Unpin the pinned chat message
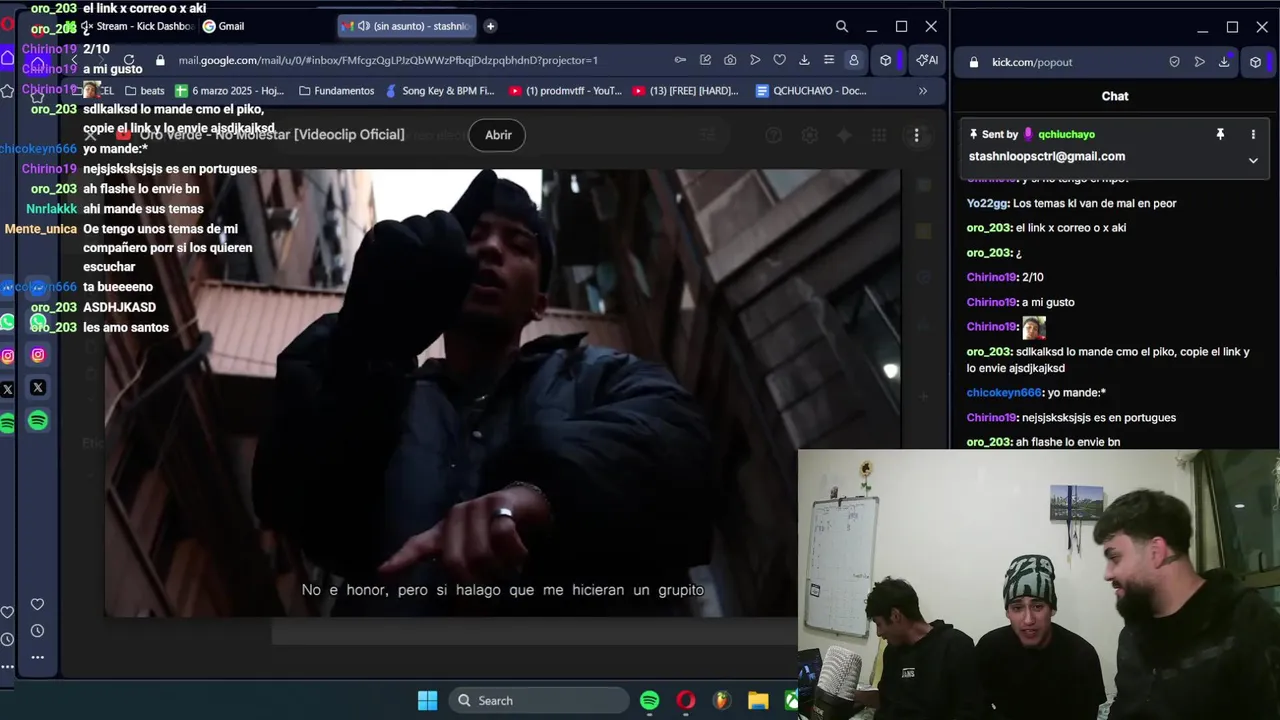The width and height of the screenshot is (1280, 720). [1220, 134]
